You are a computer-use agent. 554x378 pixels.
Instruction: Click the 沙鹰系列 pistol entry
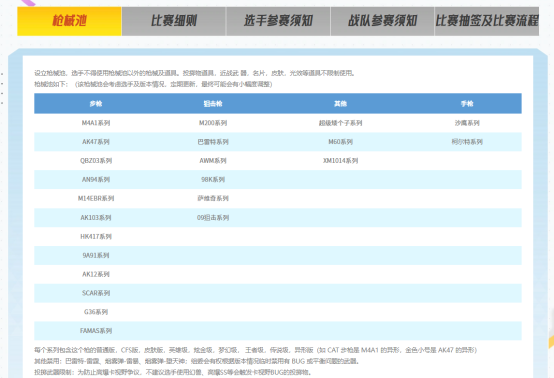tap(467, 123)
